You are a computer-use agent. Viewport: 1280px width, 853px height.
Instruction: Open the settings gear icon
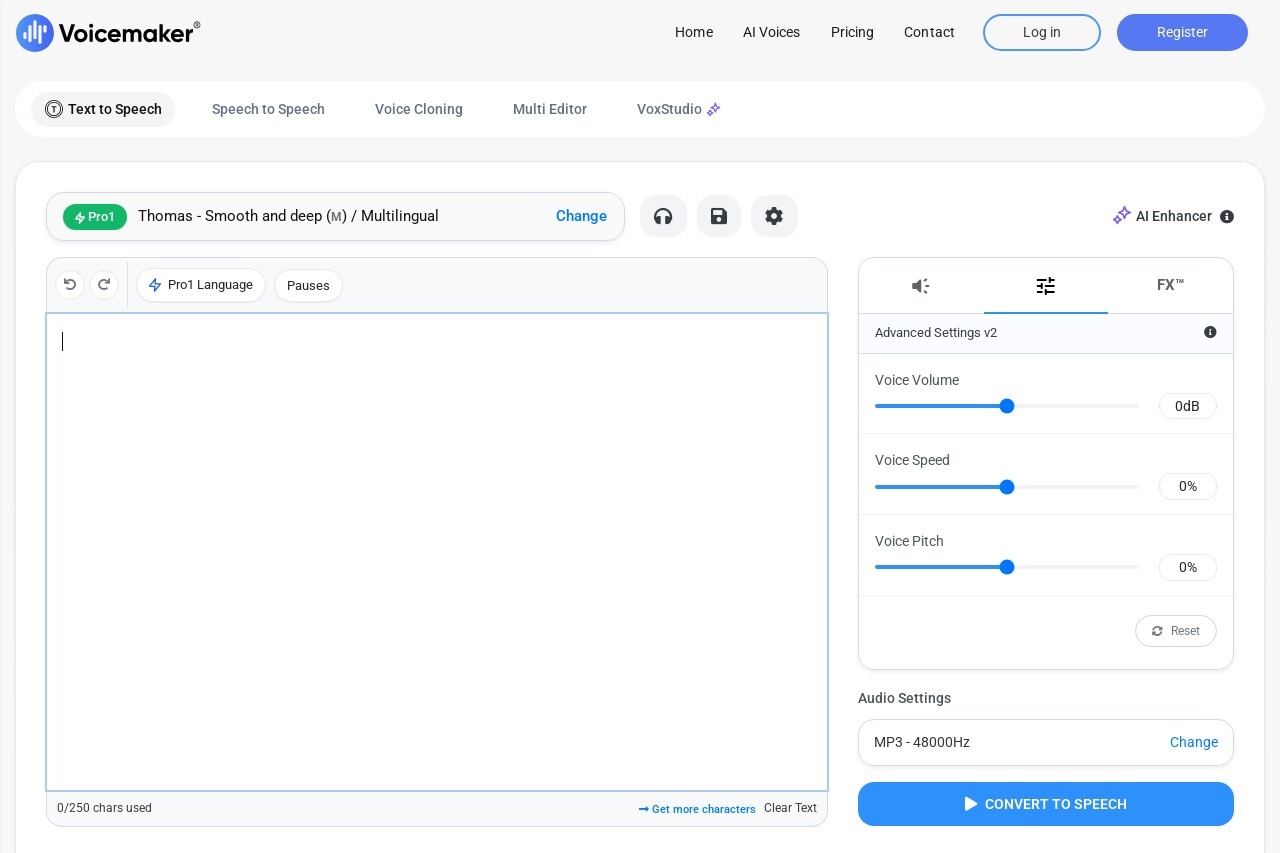point(774,216)
